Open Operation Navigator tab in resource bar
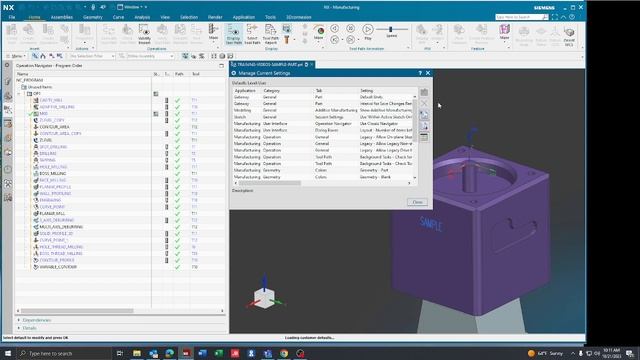 coord(8,109)
